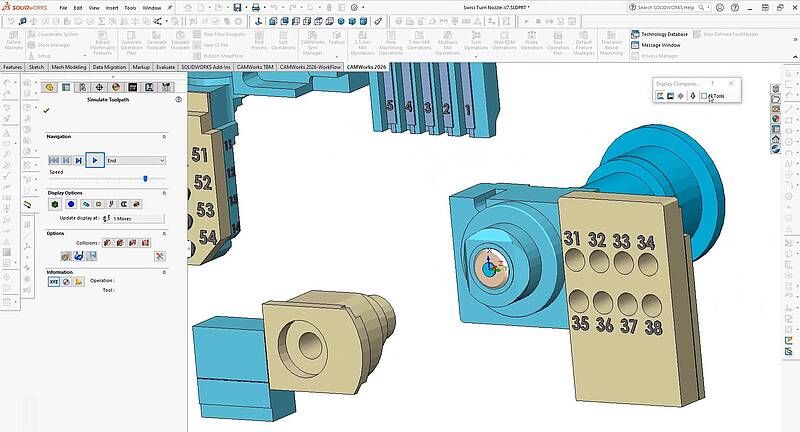Image resolution: width=800 pixels, height=432 pixels.
Task: Click the green checkmark to accept simulation
Action: click(x=46, y=110)
